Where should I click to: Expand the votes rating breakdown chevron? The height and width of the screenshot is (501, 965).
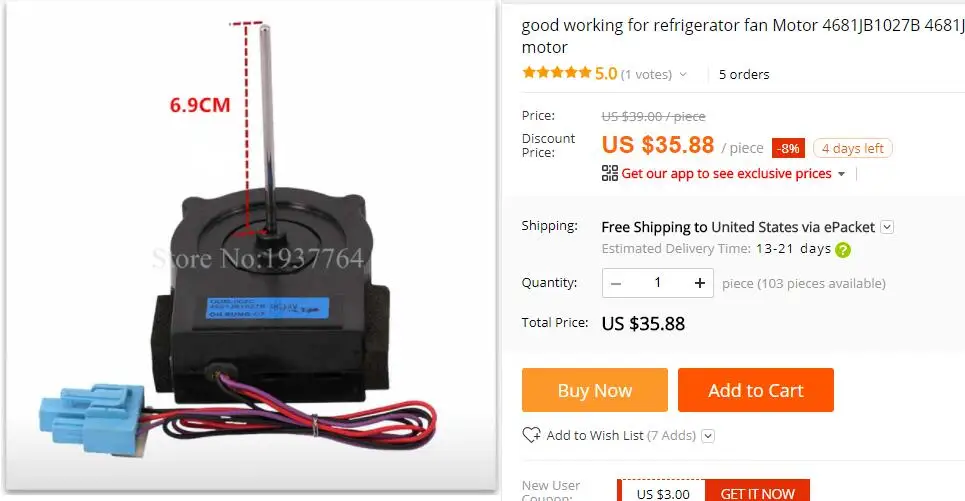(x=683, y=74)
